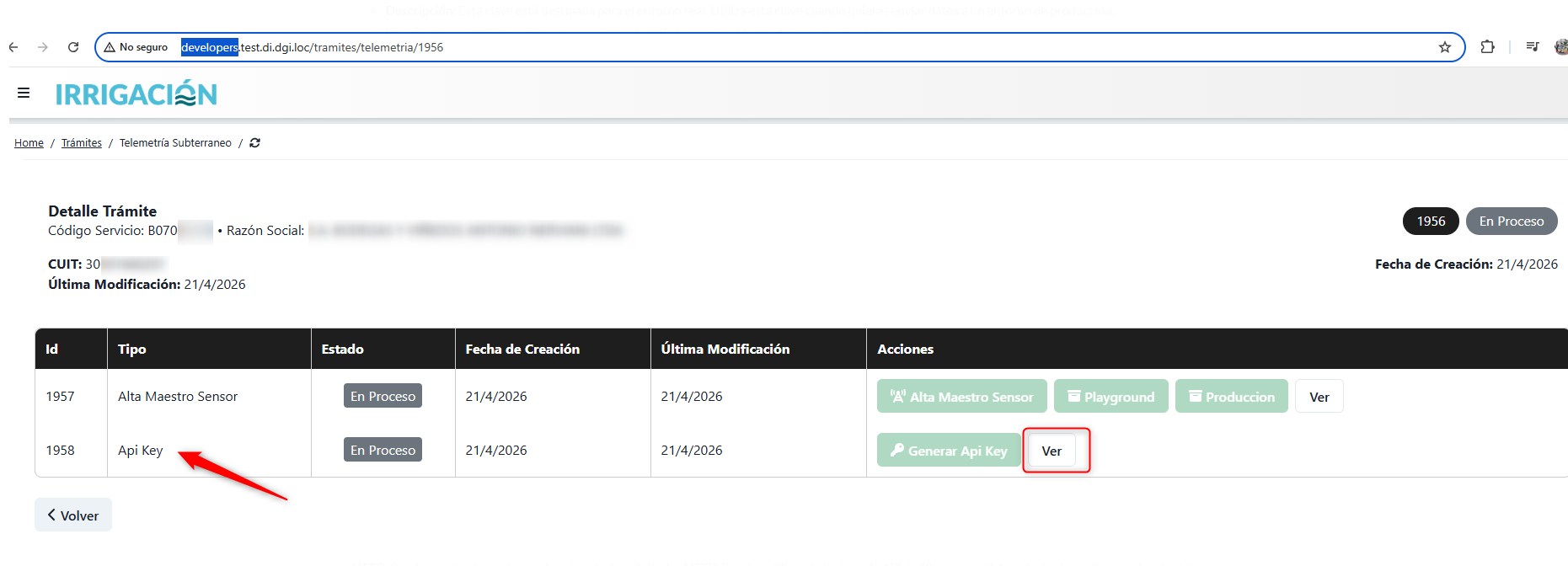Image resolution: width=1568 pixels, height=566 pixels.
Task: Click the URL address bar
Action: pyautogui.click(x=758, y=47)
